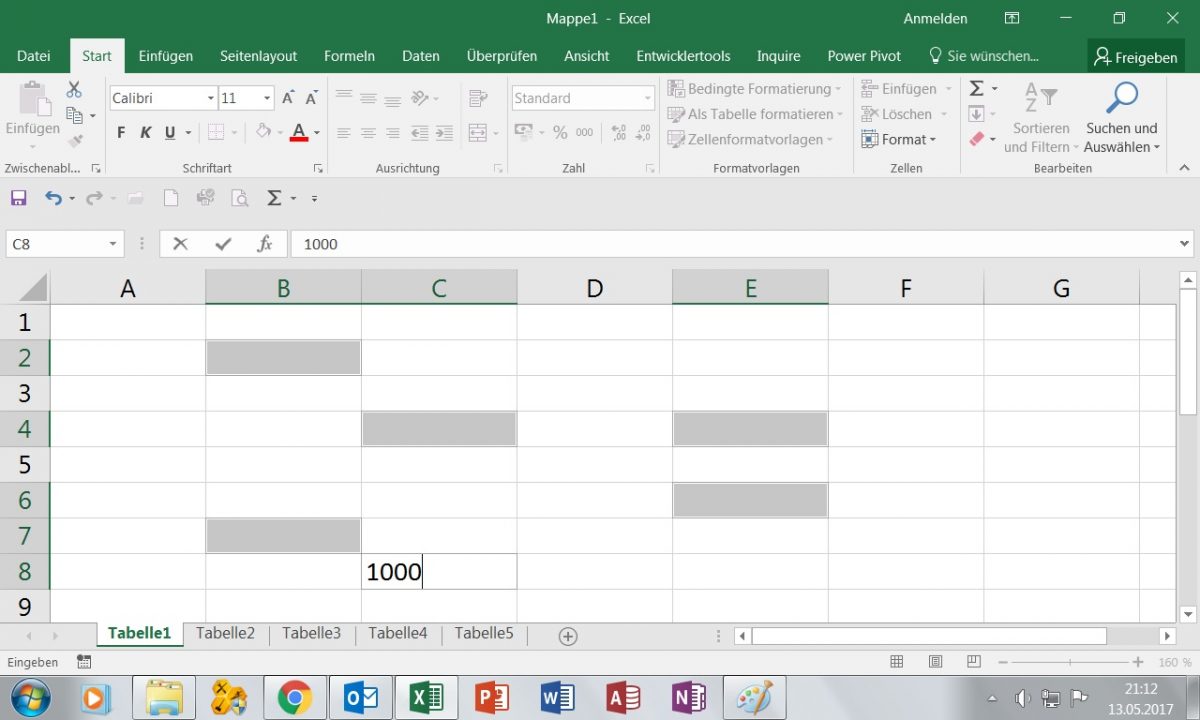The height and width of the screenshot is (720, 1200).
Task: Switch to the Formeln ribbon tab
Action: click(x=349, y=55)
